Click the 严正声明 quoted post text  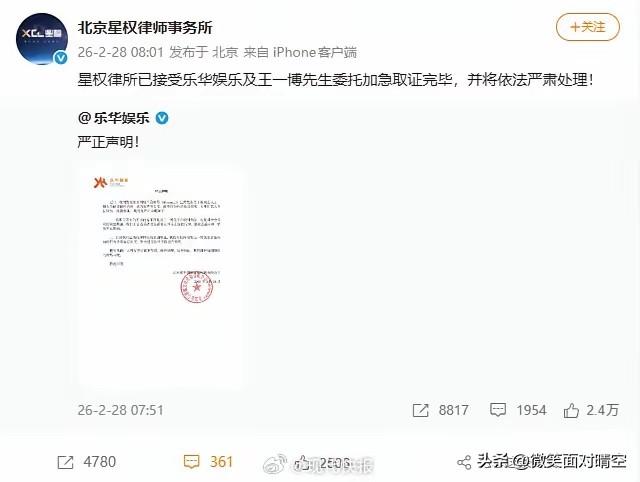coord(108,142)
